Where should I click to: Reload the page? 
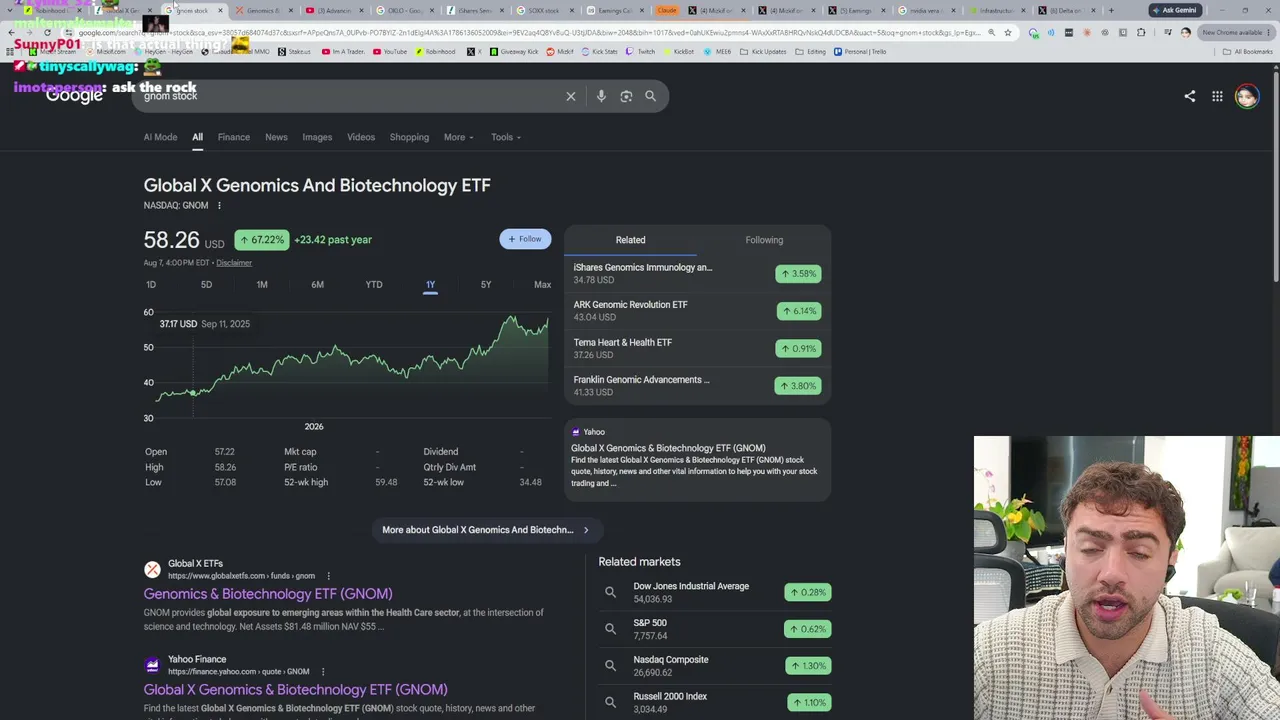pyautogui.click(x=47, y=32)
